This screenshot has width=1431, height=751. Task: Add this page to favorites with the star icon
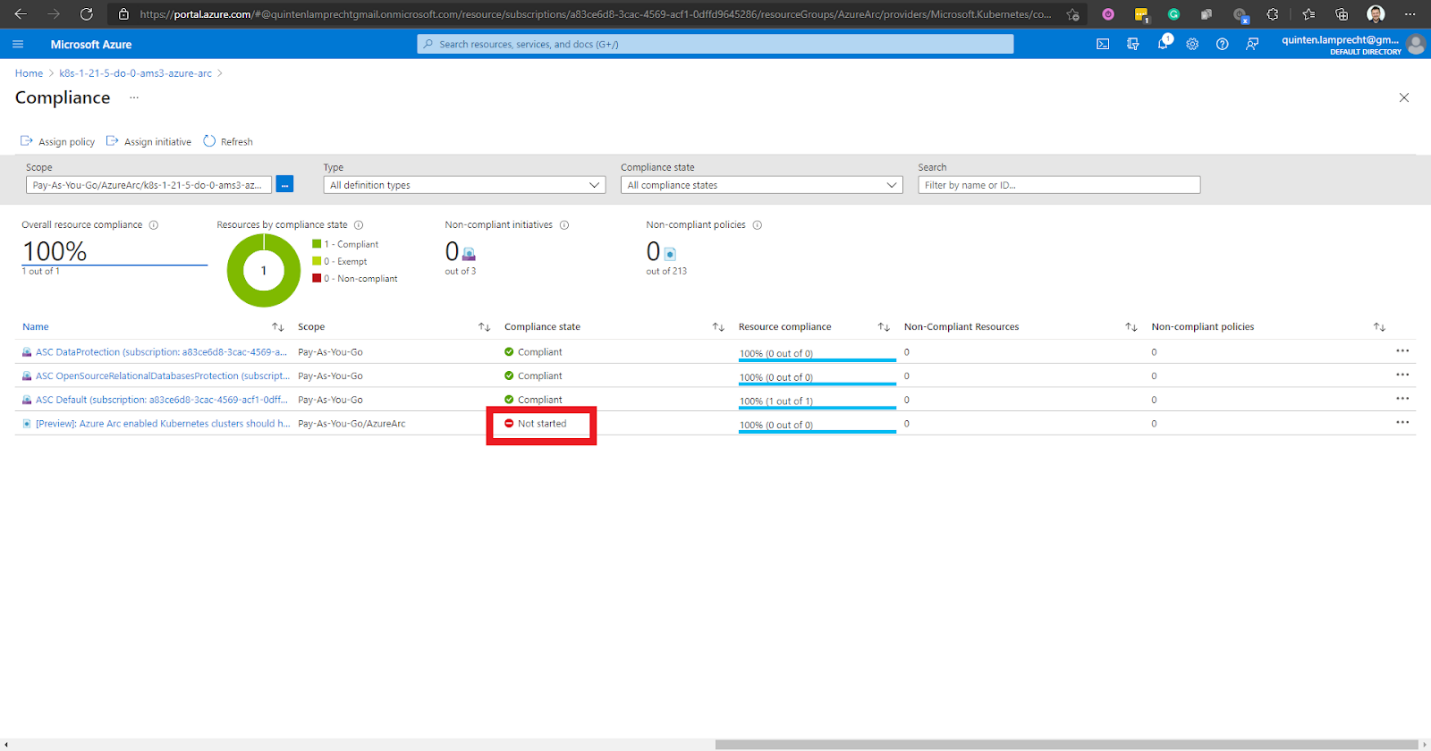click(1072, 14)
